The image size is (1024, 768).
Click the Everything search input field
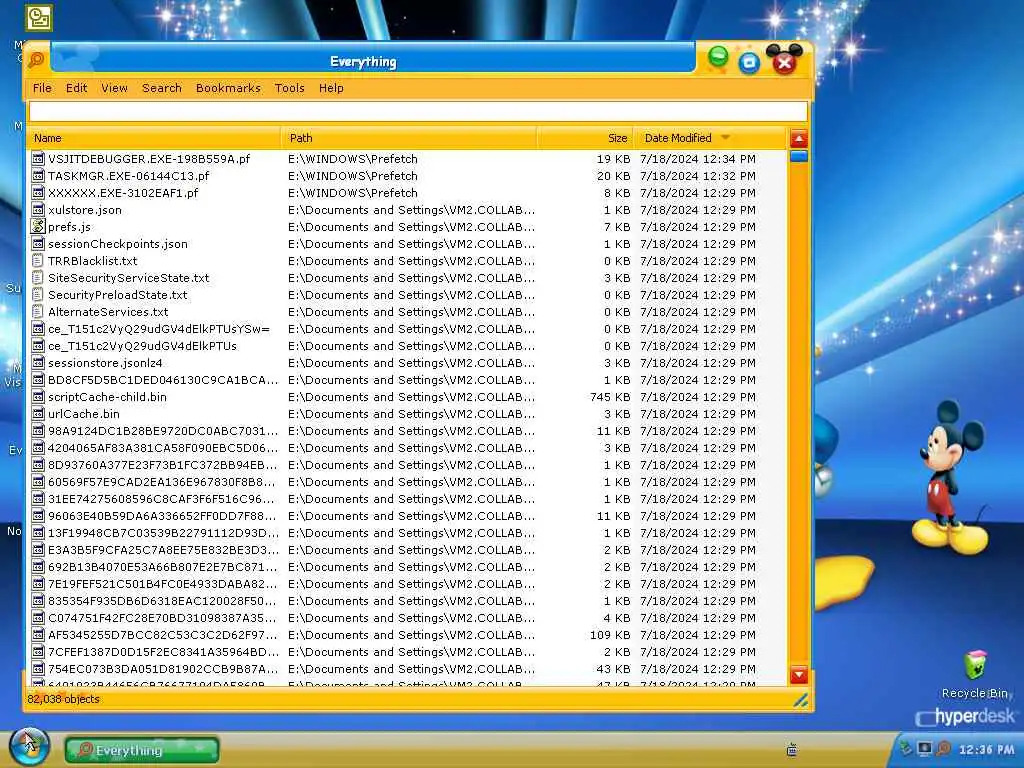click(x=418, y=112)
